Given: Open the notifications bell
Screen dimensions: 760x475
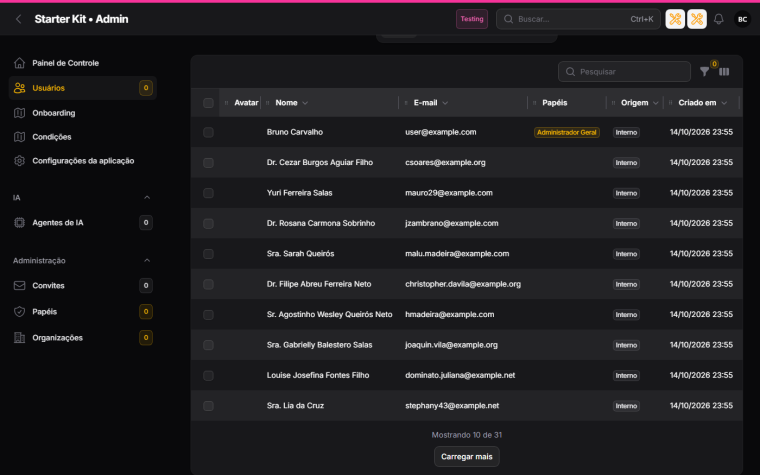Looking at the screenshot, I should [x=718, y=19].
